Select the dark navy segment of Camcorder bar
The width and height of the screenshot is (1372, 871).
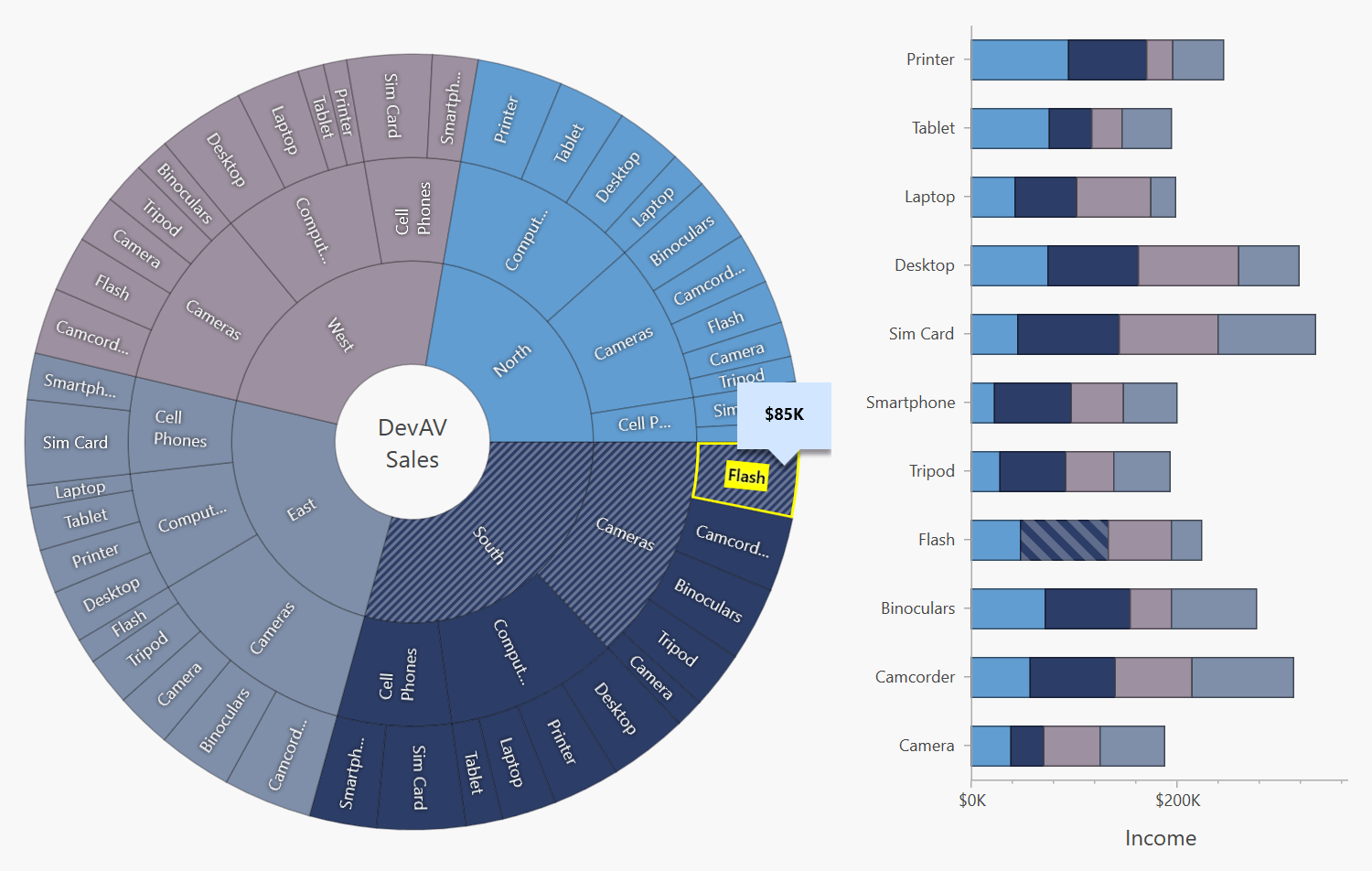pos(1072,677)
